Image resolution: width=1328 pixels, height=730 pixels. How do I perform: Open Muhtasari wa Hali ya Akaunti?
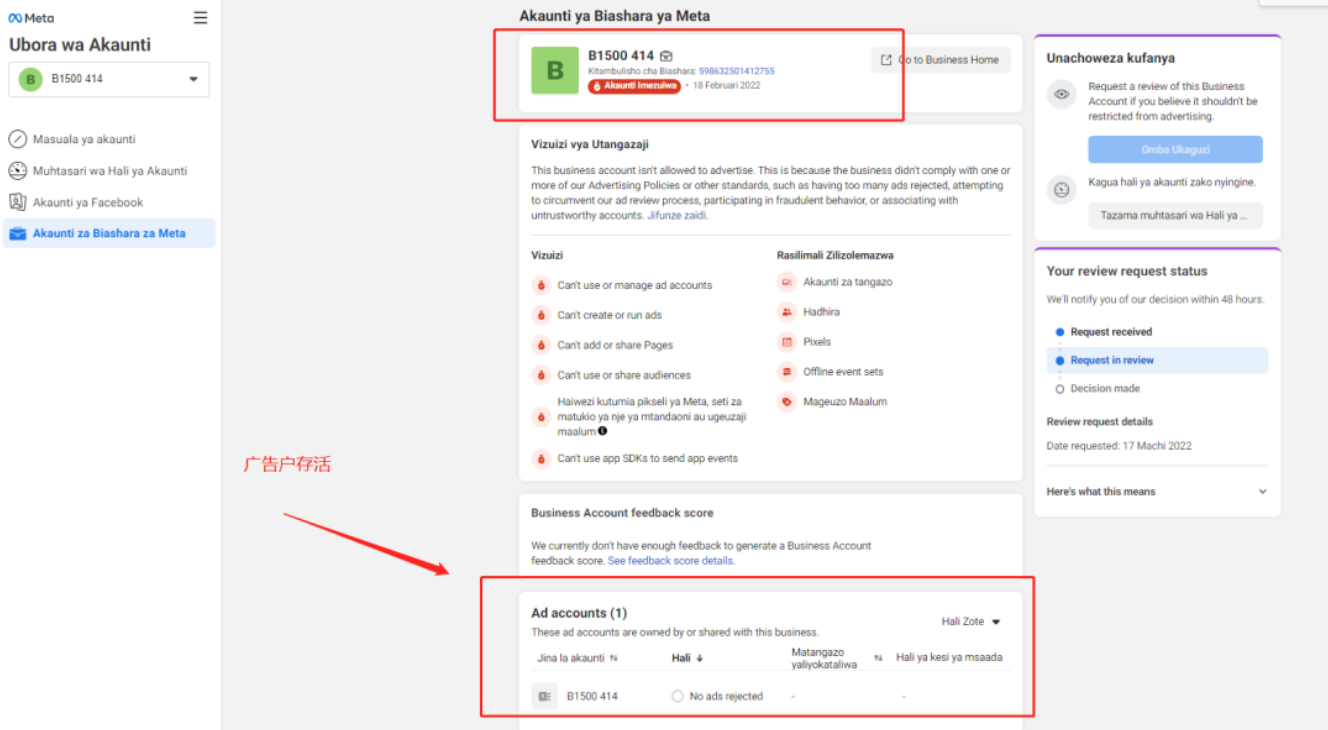pos(109,171)
